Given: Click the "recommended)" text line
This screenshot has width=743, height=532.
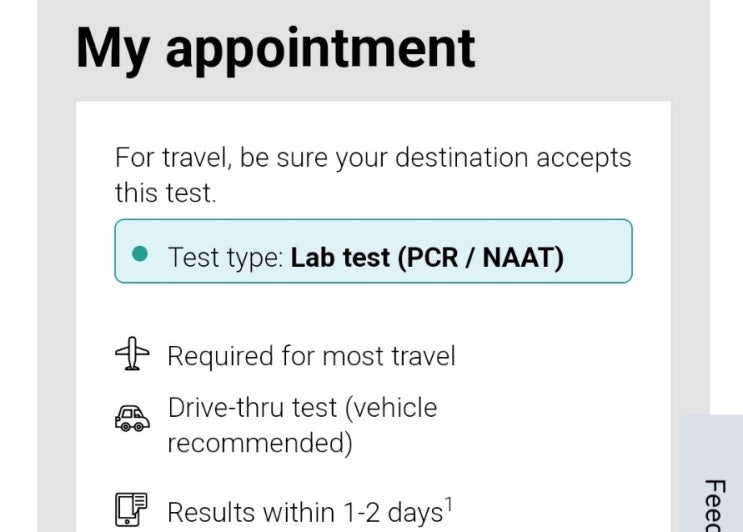Looking at the screenshot, I should coord(259,443).
